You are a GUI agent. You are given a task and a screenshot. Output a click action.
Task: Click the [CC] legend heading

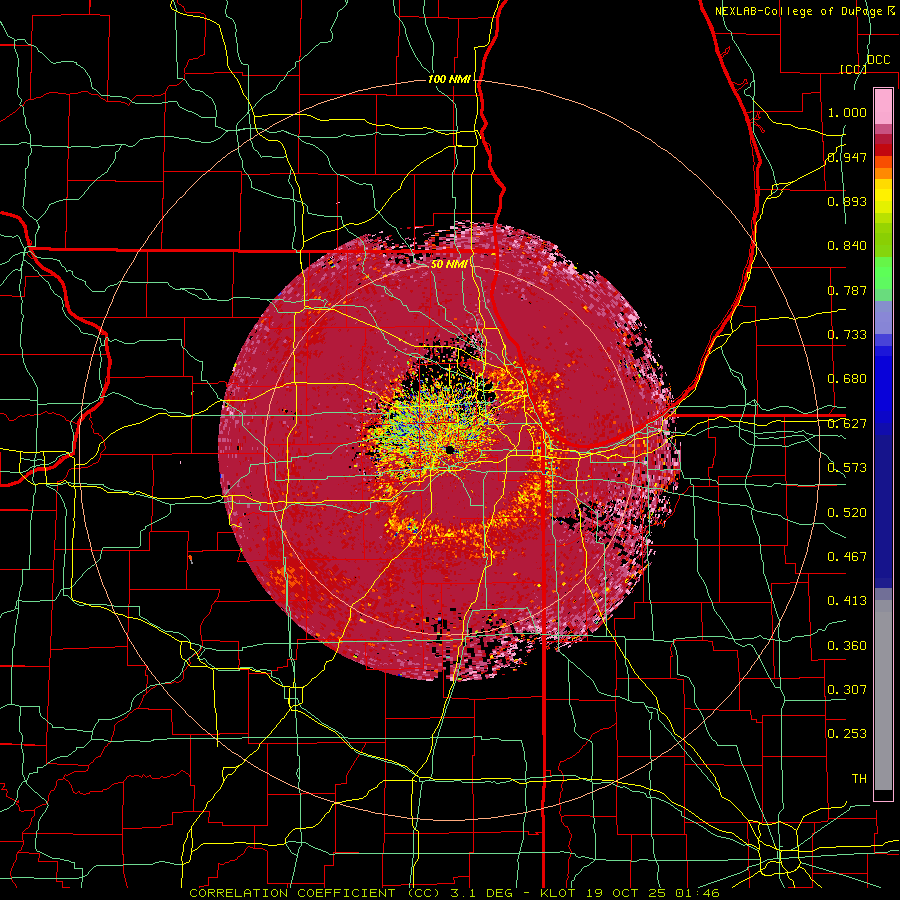tap(853, 69)
